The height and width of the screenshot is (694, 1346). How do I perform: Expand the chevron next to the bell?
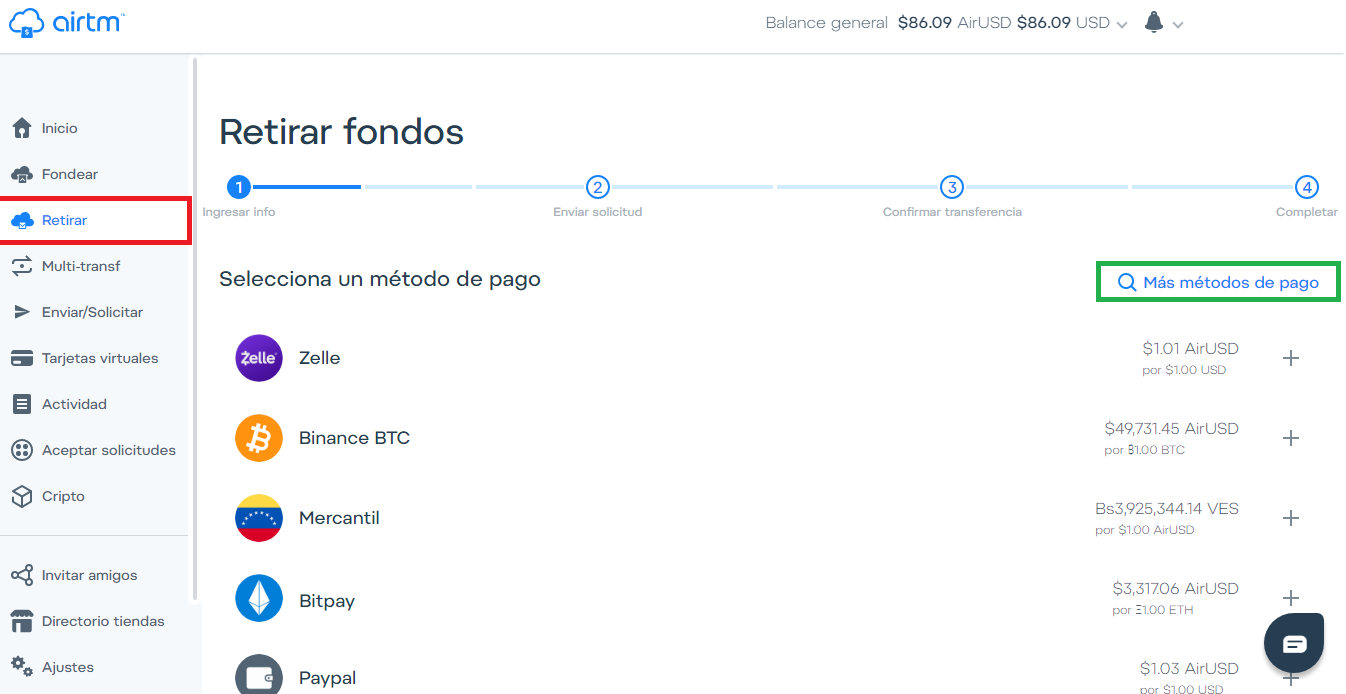point(1178,25)
